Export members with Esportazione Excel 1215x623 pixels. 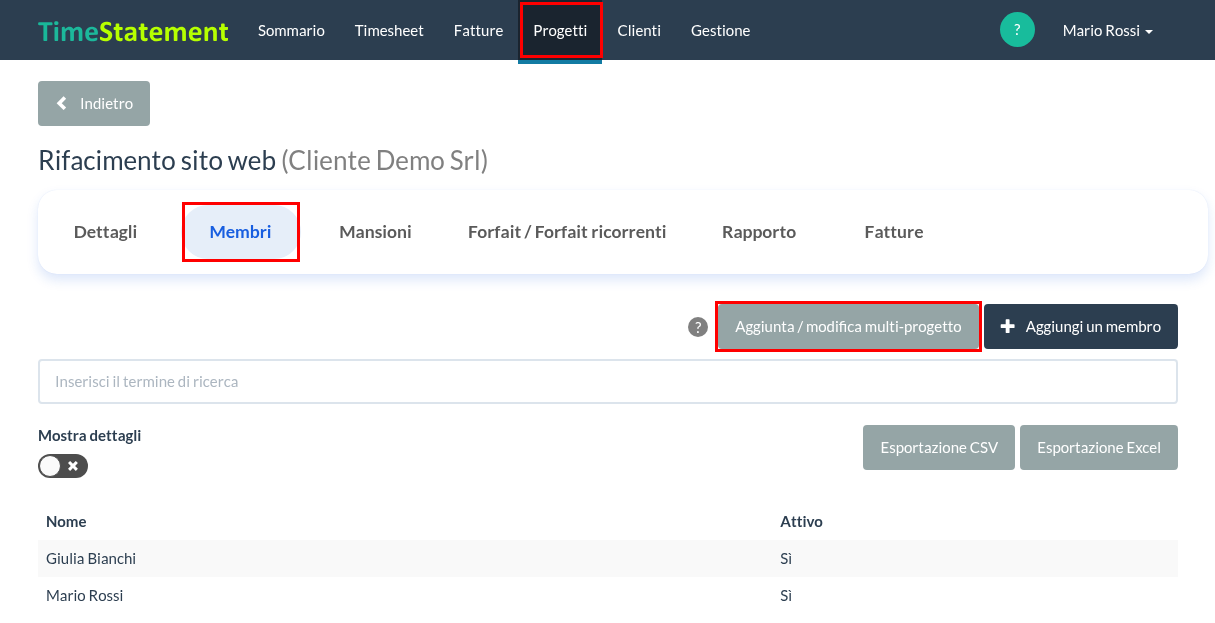[1099, 448]
